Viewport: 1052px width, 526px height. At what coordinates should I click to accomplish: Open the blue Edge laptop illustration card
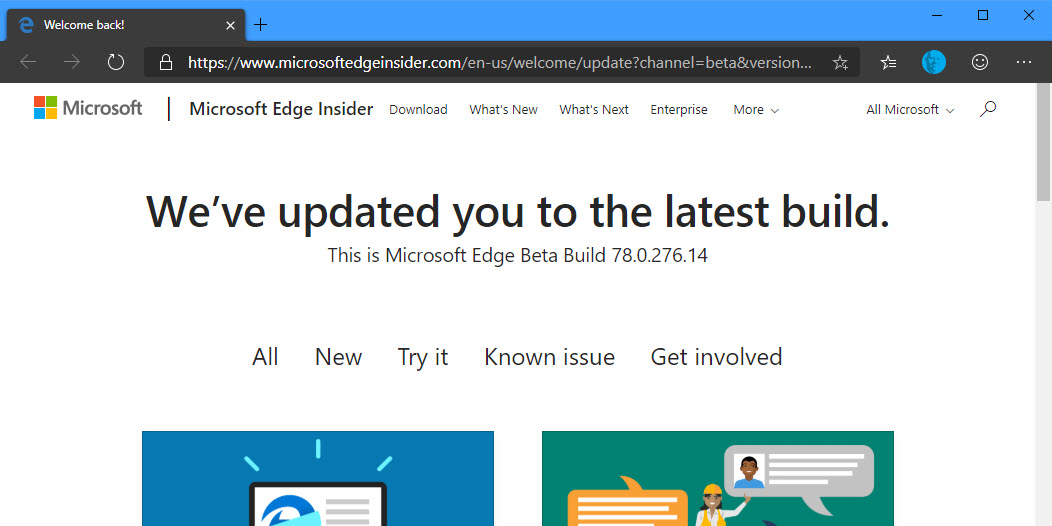318,478
